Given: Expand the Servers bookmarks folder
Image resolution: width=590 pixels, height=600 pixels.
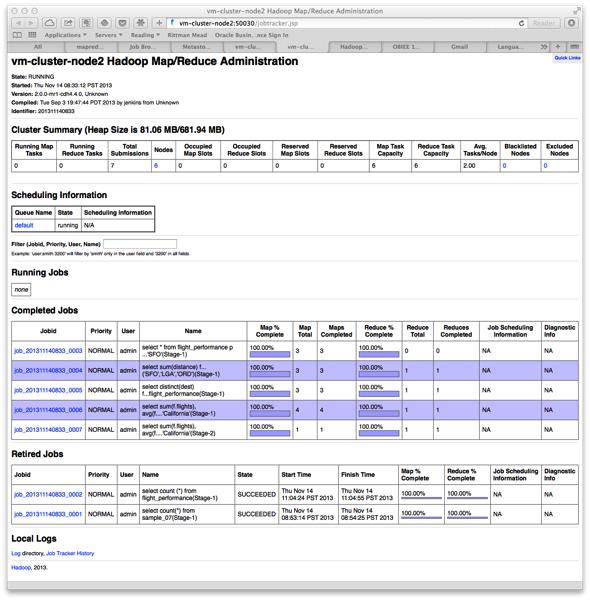Looking at the screenshot, I should (x=109, y=35).
